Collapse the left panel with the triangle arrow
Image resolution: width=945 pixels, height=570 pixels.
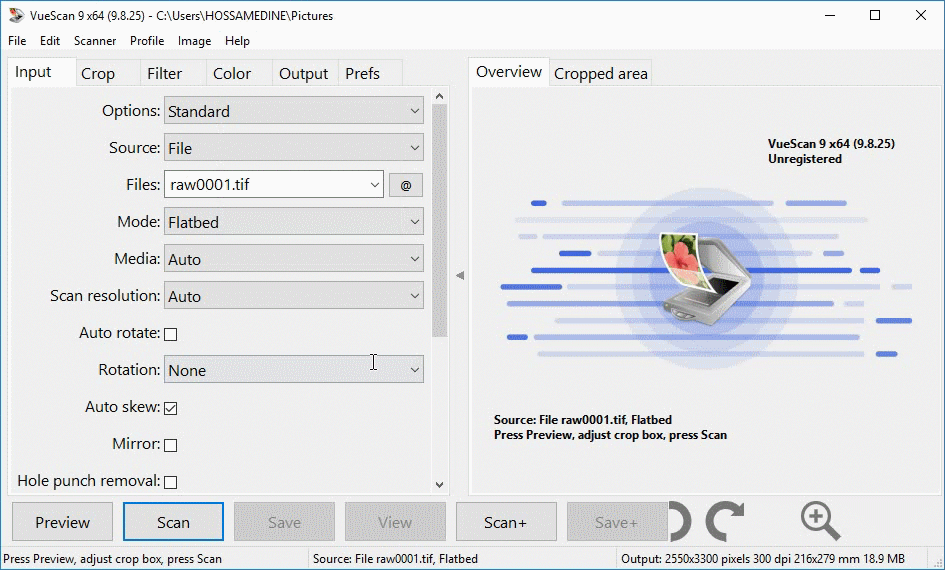tap(460, 275)
